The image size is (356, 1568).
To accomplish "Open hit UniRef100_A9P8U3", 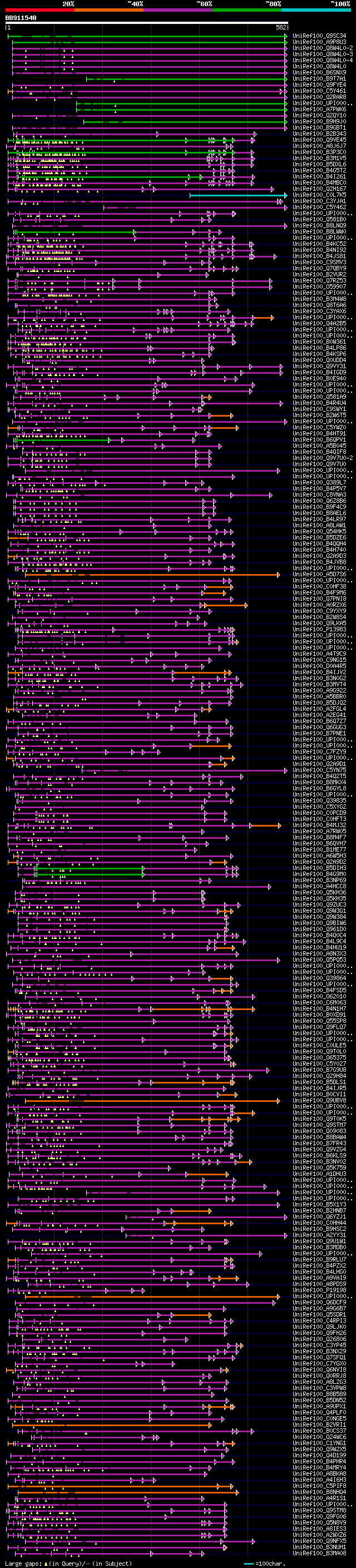I will tap(319, 42).
